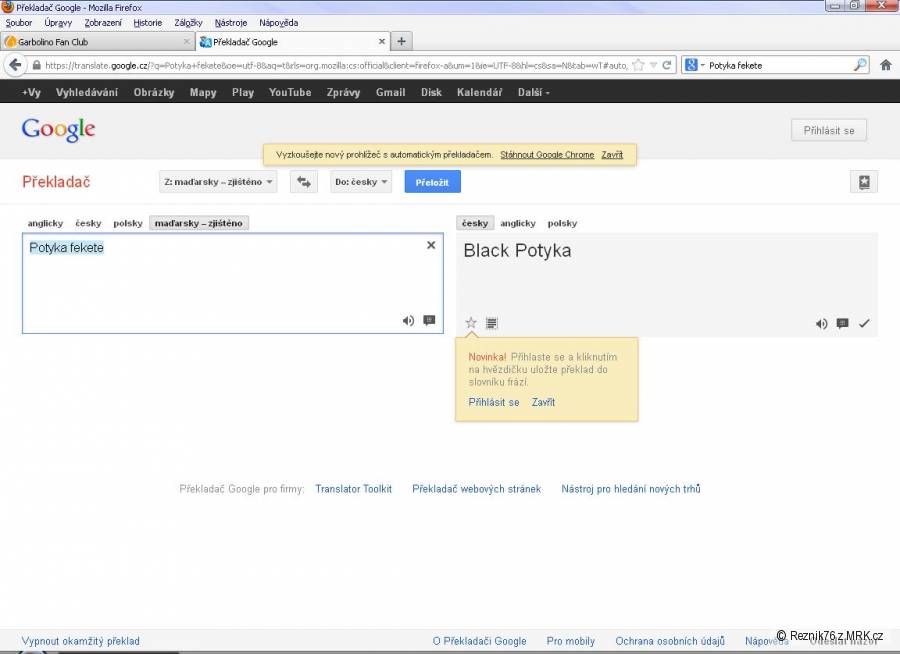This screenshot has height=654, width=900.
Task: Close the Překladač Google tab
Action: (382, 42)
